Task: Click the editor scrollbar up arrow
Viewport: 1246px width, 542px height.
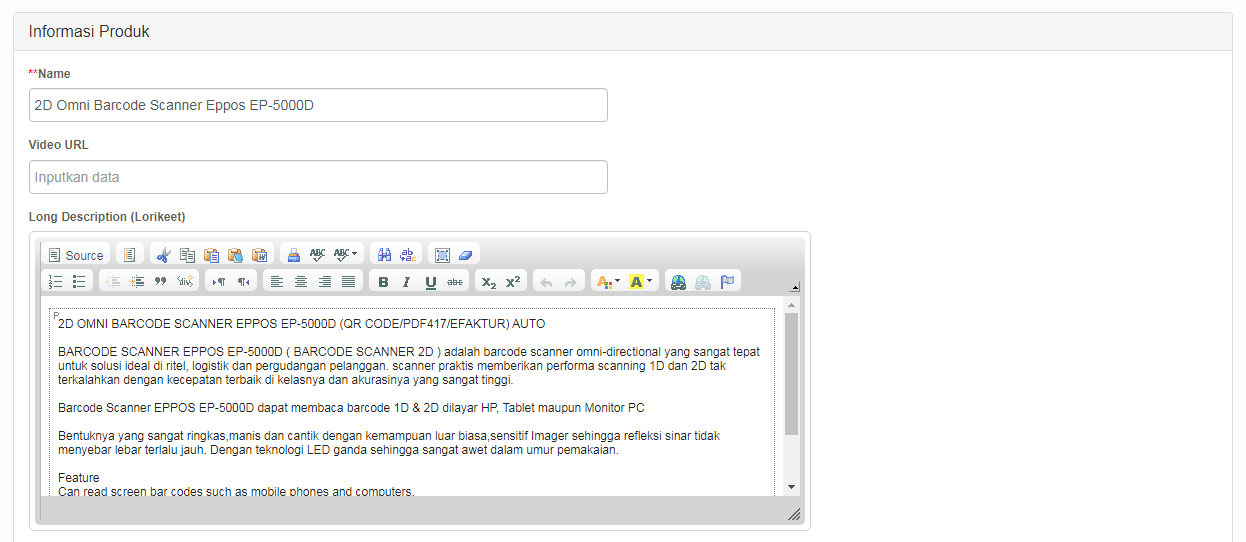Action: (x=792, y=304)
